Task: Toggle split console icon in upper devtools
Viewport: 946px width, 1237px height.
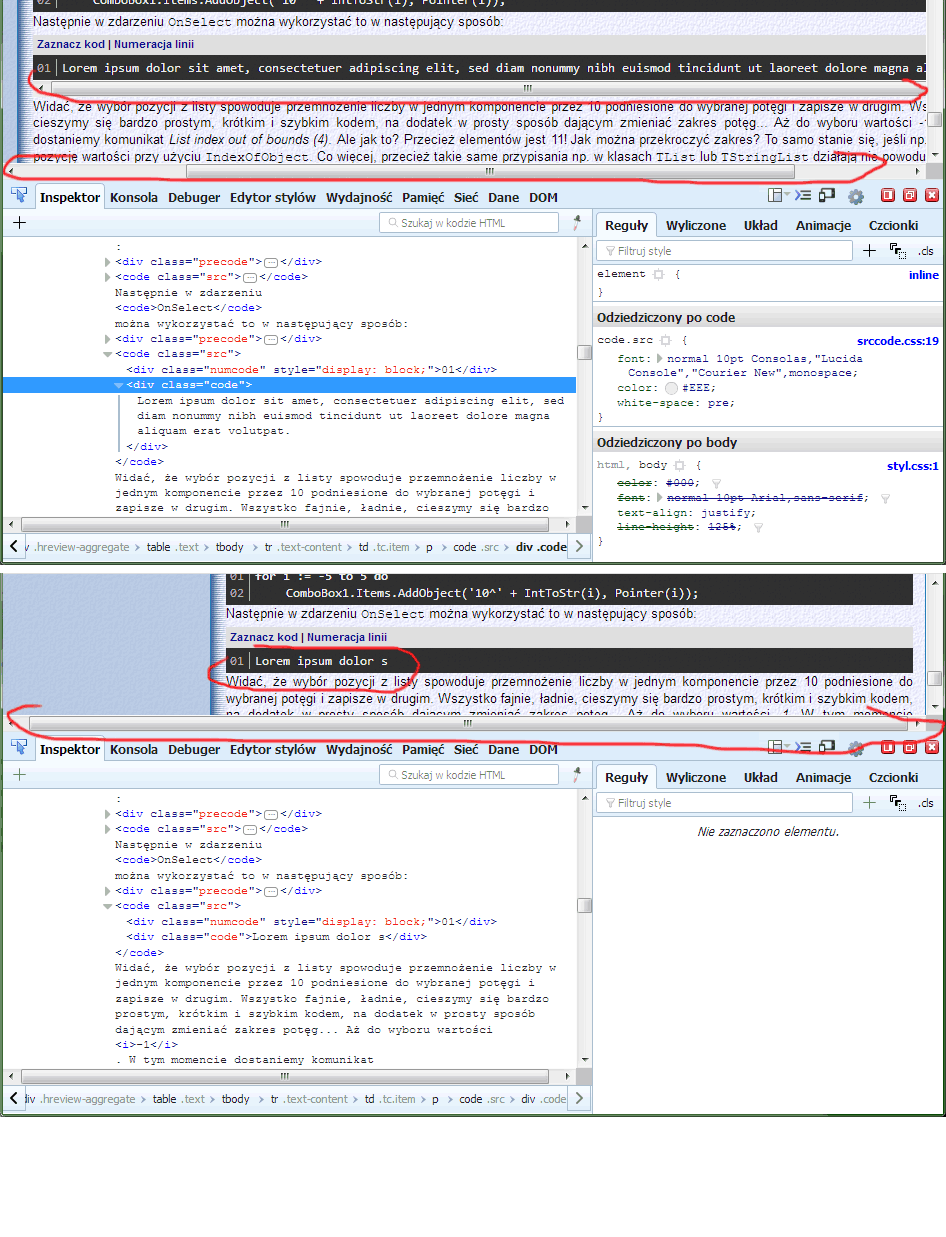Action: (805, 196)
